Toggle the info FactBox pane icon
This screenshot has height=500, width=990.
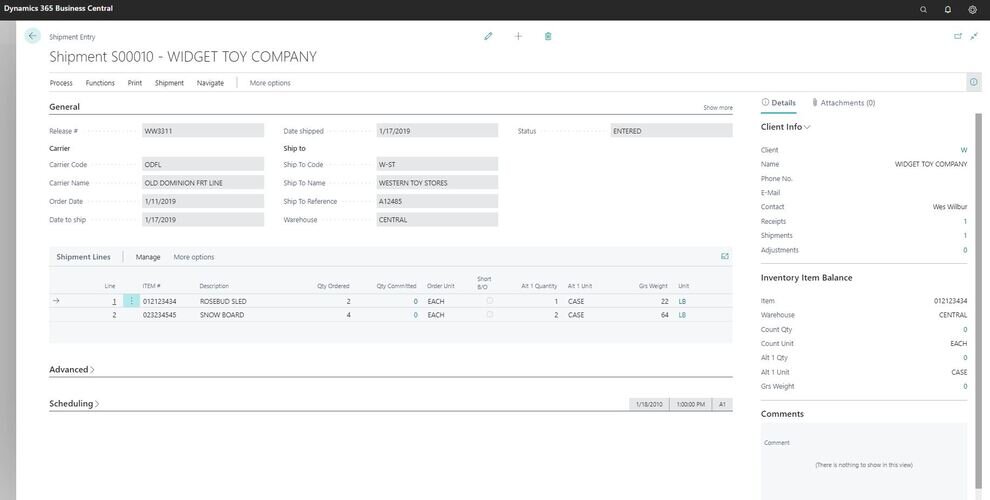(973, 82)
